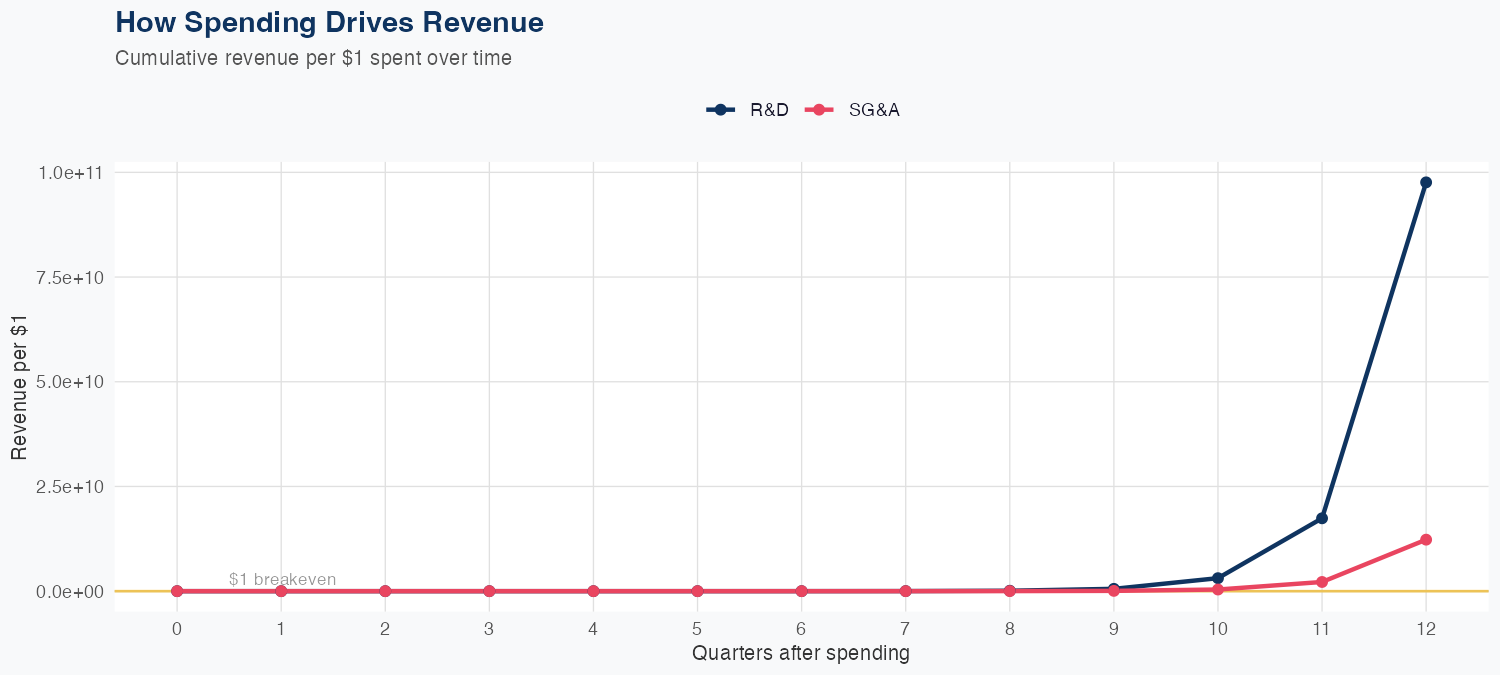This screenshot has height=675, width=1500.
Task: Click the x-axis tick label 12
Action: click(1426, 629)
